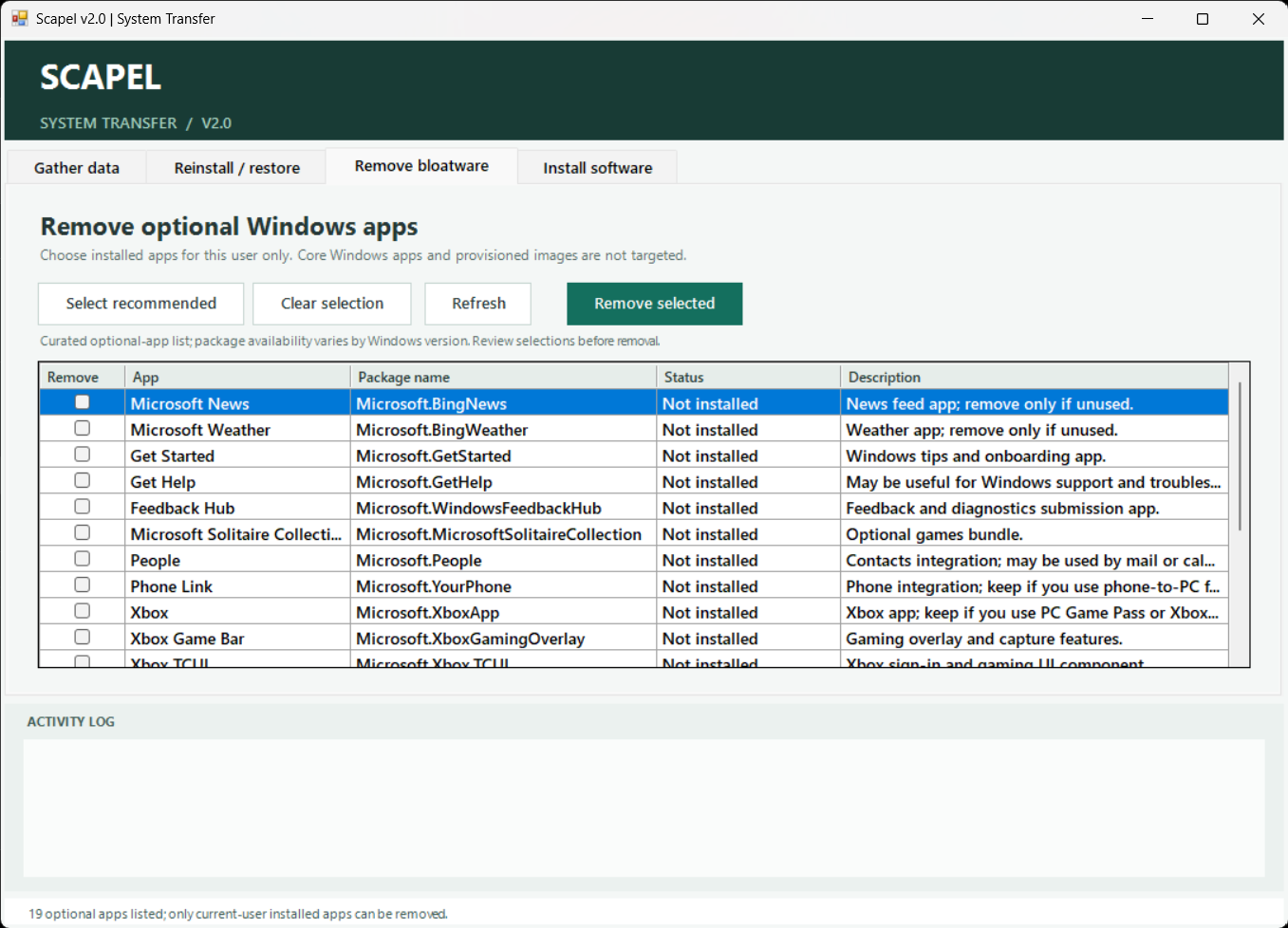Refresh the optional apps list
This screenshot has width=1288, height=928.
(x=478, y=304)
